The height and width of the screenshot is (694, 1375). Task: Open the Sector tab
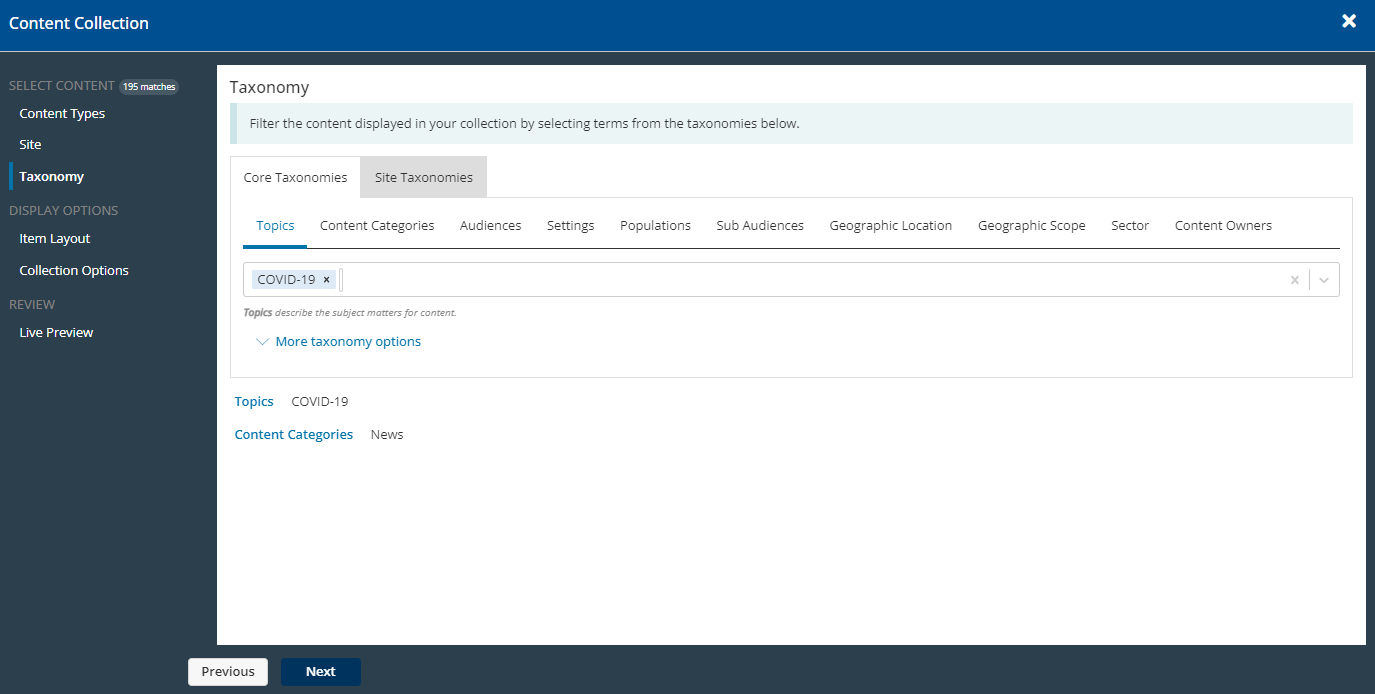(1130, 226)
